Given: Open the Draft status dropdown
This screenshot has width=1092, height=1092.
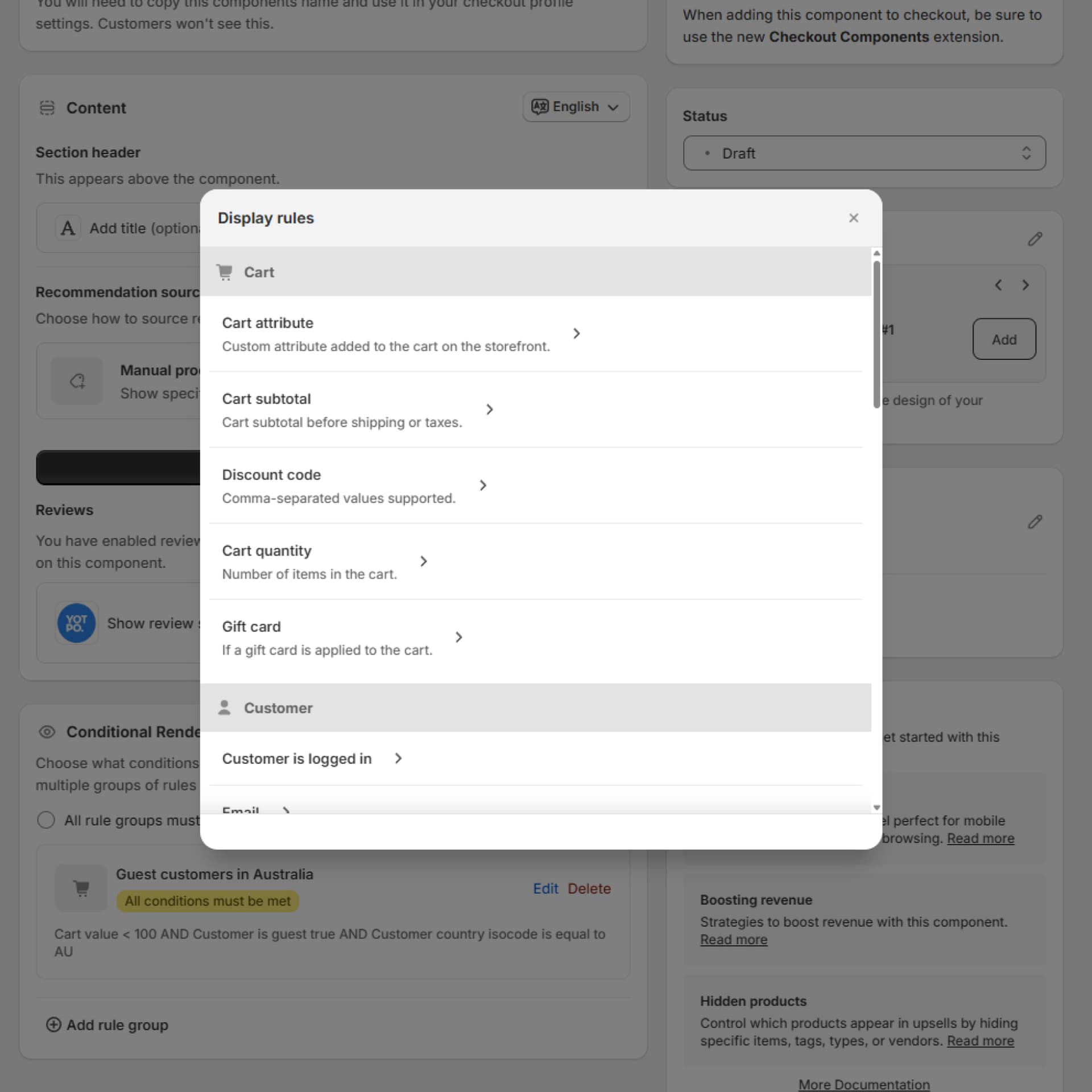Looking at the screenshot, I should point(864,153).
